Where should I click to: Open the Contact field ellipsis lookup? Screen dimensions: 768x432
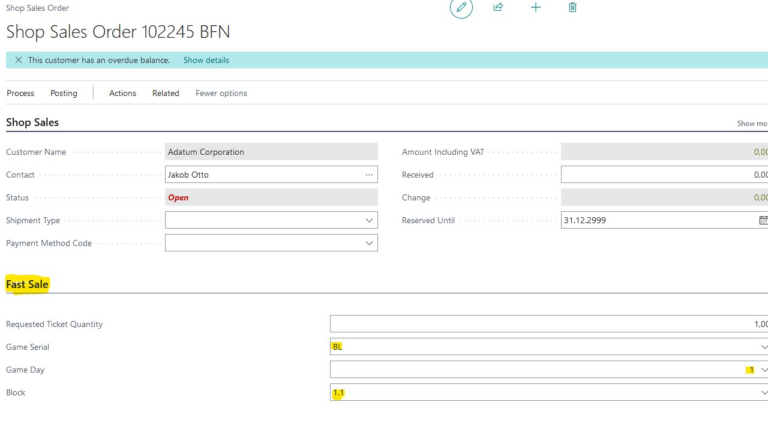(x=369, y=174)
